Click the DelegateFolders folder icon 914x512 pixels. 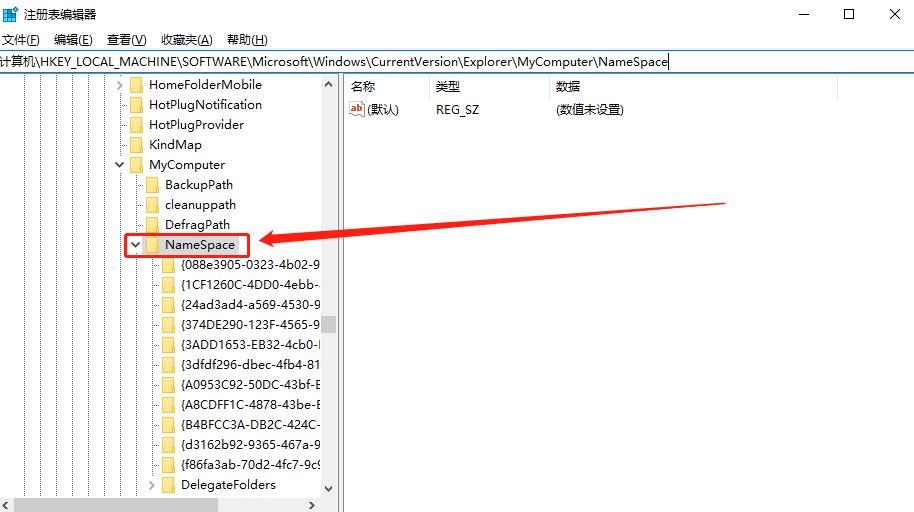[168, 485]
